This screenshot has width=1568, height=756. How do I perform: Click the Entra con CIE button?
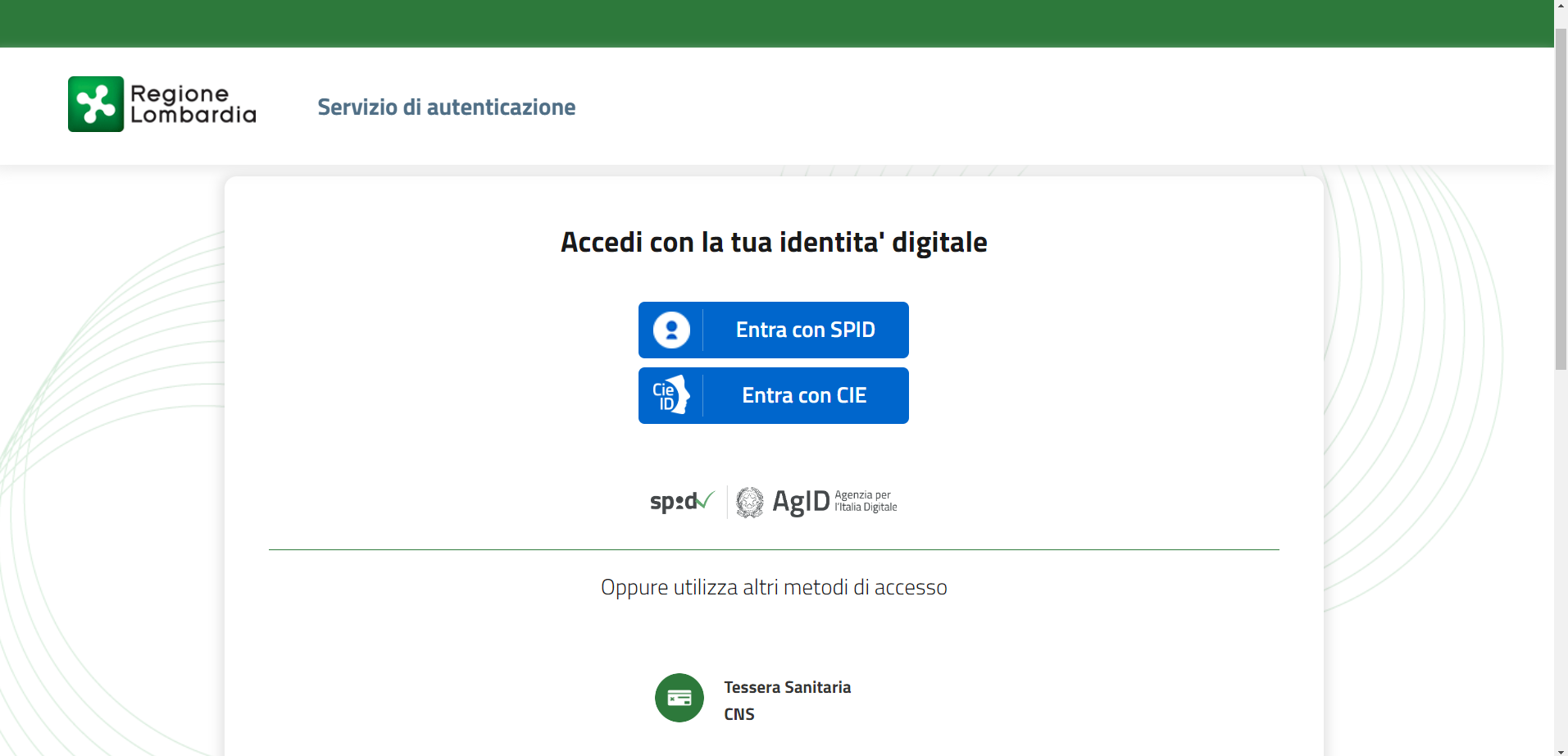(773, 395)
